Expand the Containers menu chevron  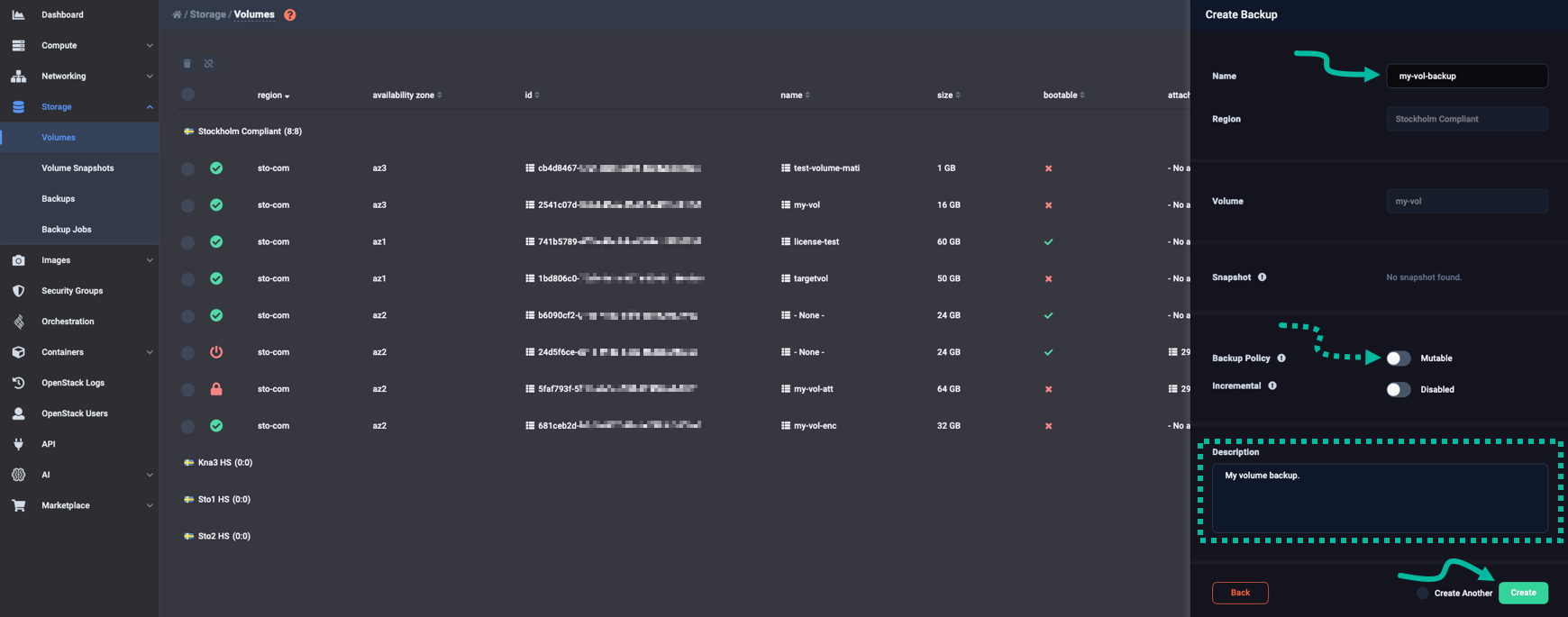click(x=150, y=352)
